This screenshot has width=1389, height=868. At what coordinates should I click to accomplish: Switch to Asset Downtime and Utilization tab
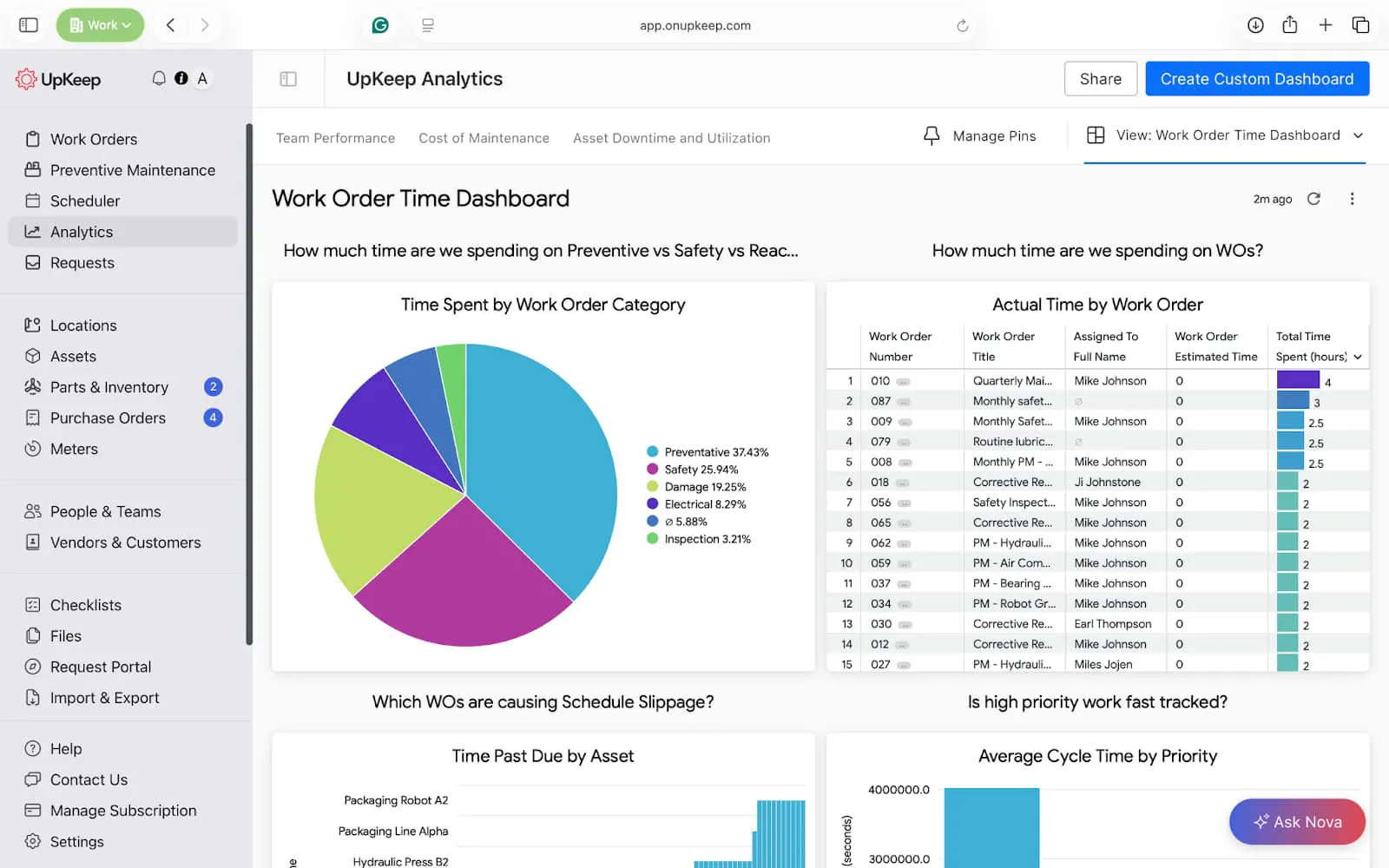pyautogui.click(x=671, y=138)
